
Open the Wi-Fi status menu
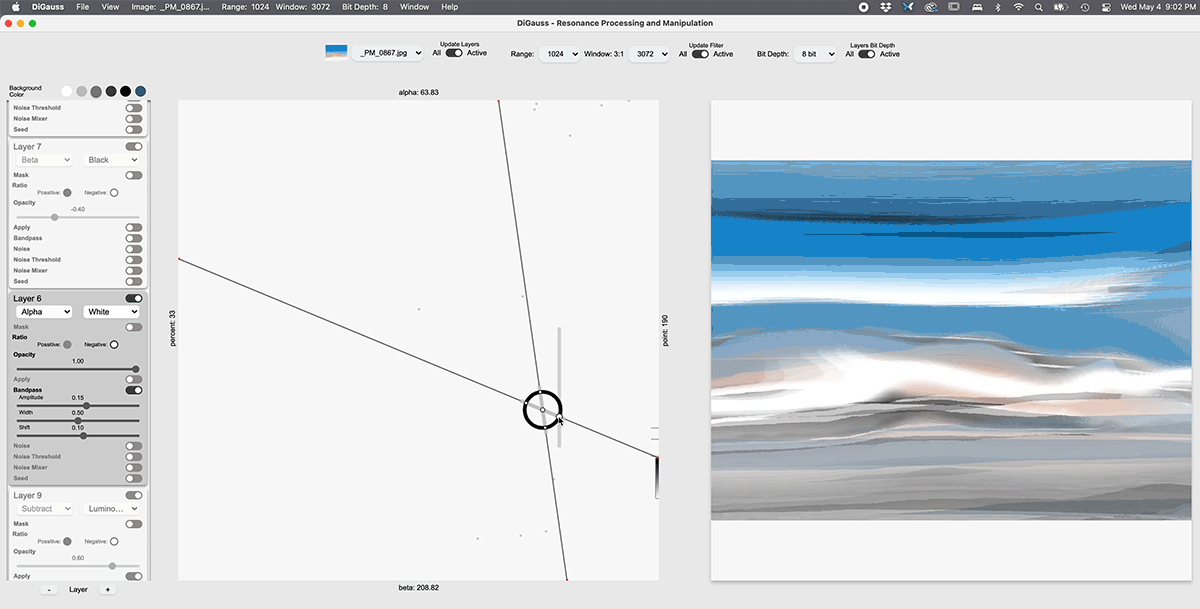(1019, 7)
